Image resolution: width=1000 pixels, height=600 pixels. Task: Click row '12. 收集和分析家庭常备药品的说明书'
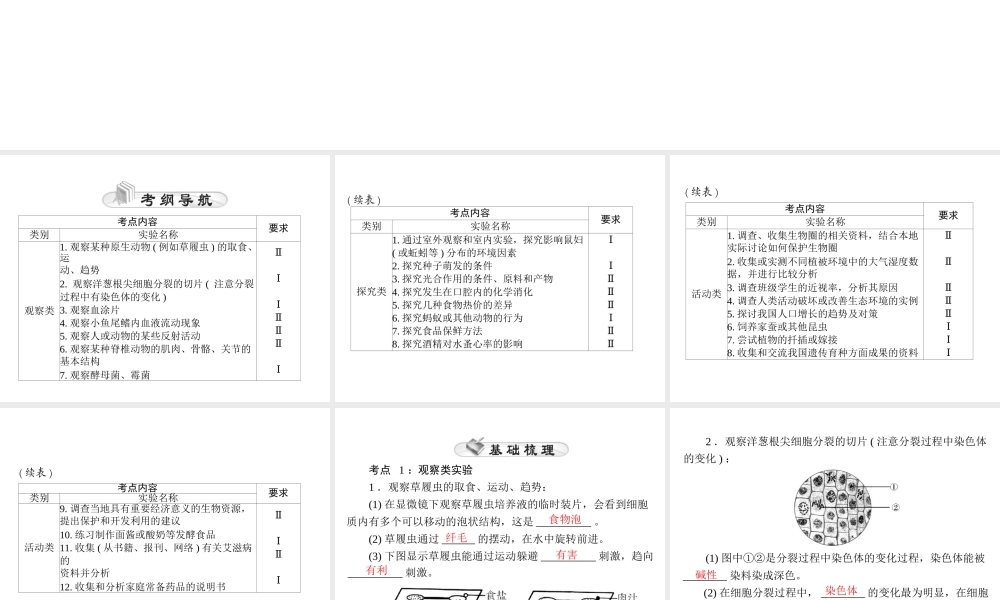point(143,587)
